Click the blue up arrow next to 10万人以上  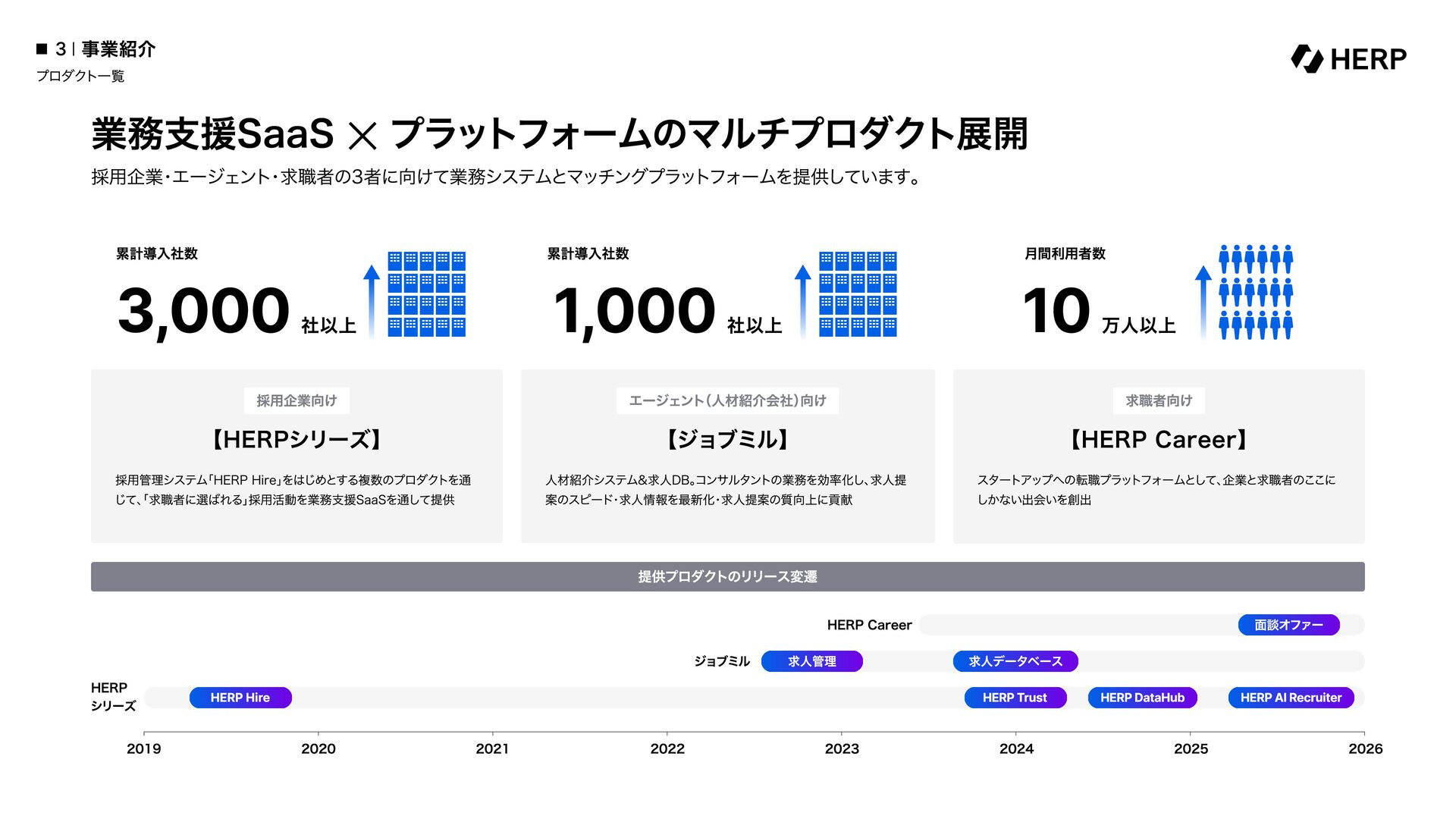[x=1203, y=301]
